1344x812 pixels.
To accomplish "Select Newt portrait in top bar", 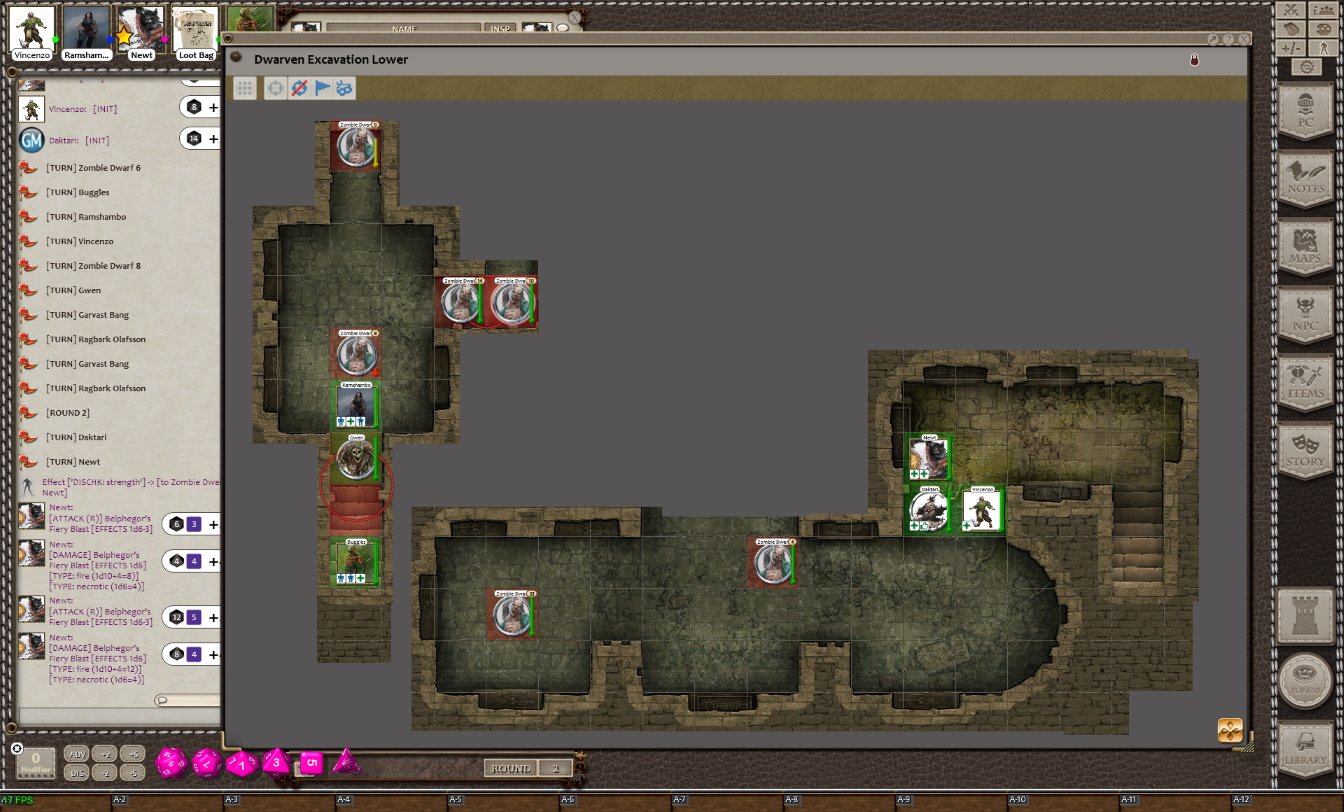I will (141, 32).
